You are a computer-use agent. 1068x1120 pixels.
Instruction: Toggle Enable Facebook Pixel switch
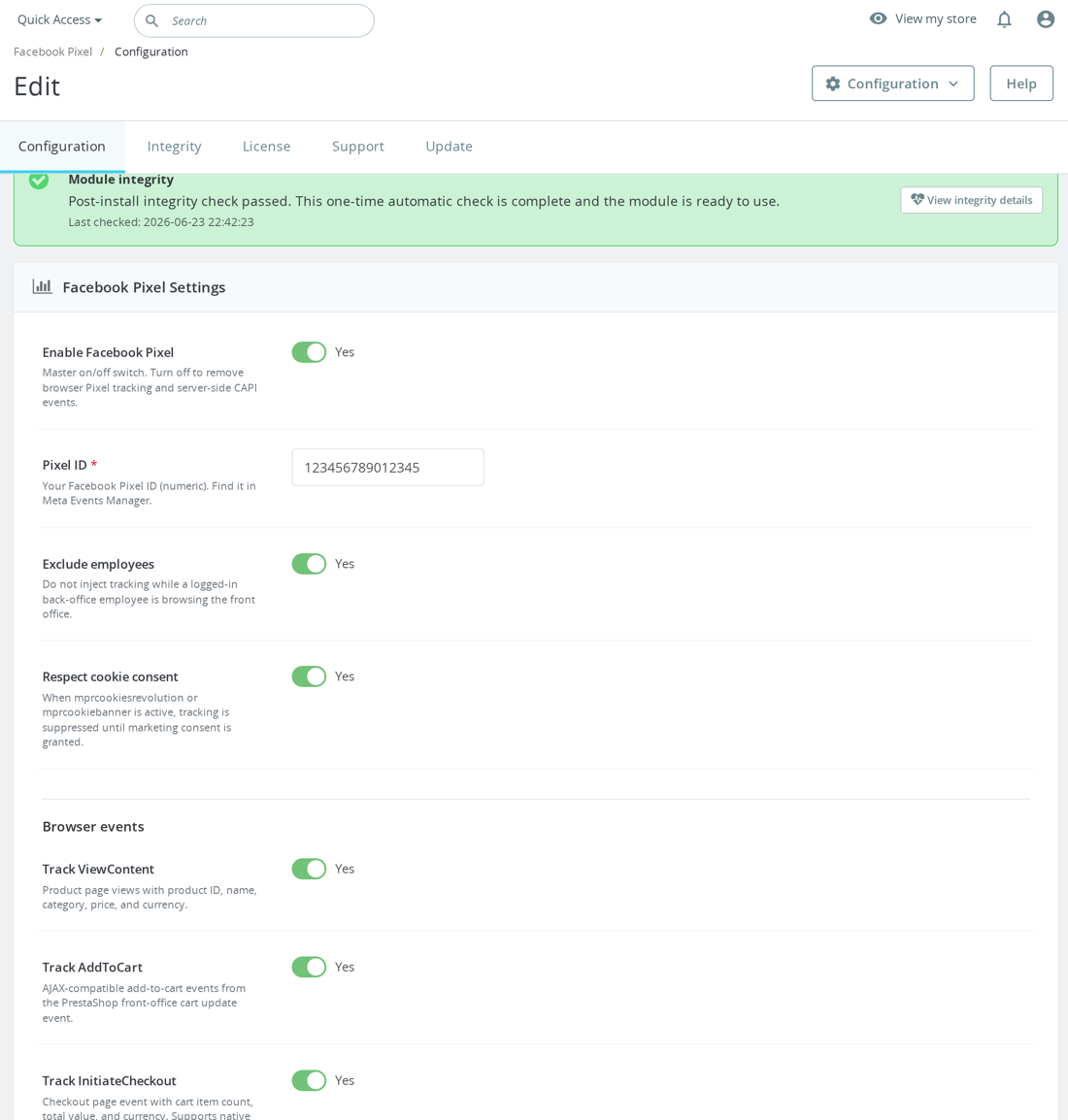point(309,352)
